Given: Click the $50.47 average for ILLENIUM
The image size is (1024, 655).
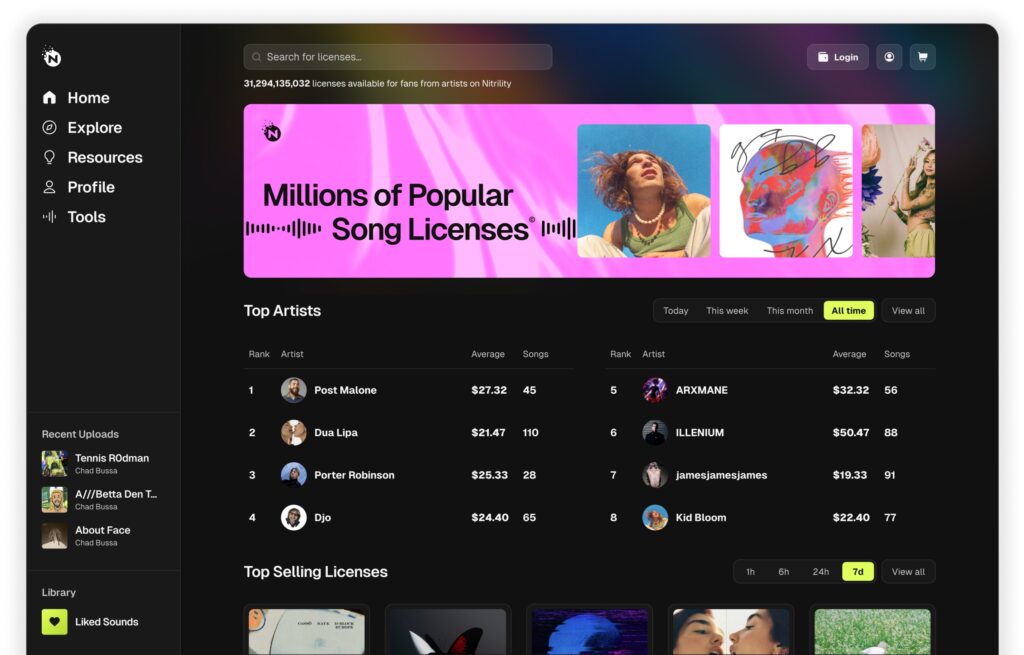Looking at the screenshot, I should [850, 432].
